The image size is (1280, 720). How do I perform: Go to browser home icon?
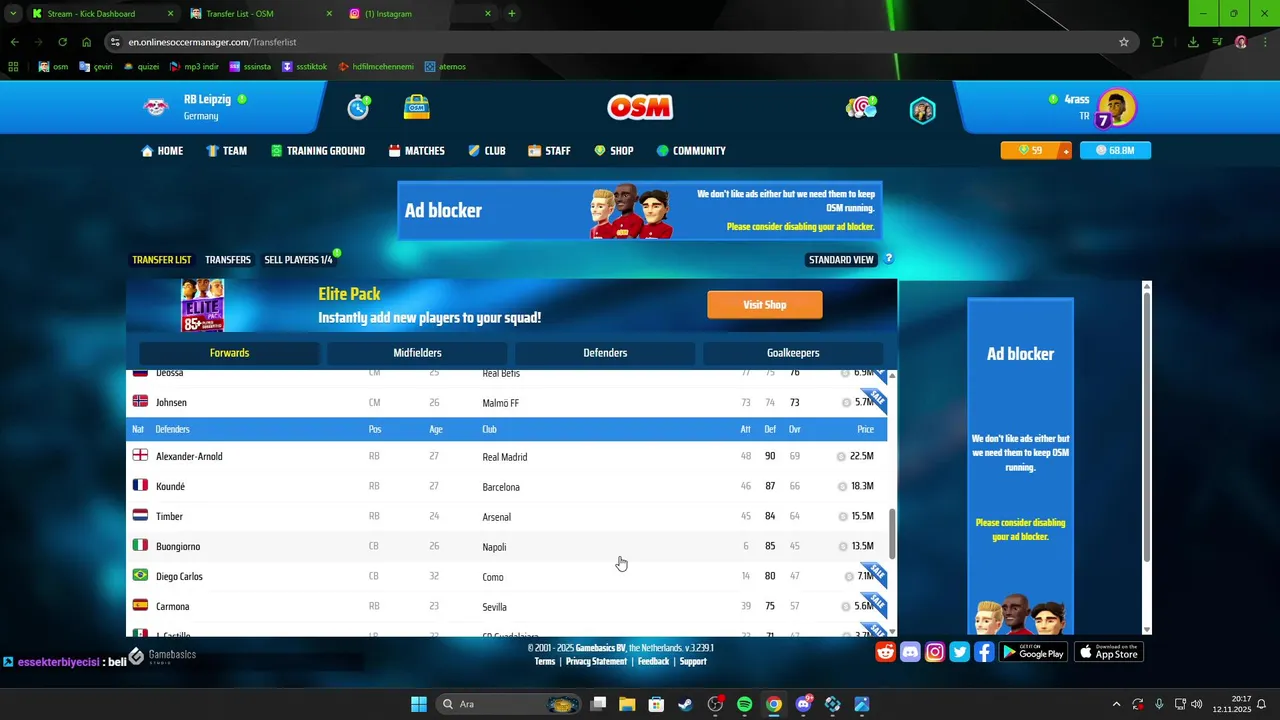(86, 42)
